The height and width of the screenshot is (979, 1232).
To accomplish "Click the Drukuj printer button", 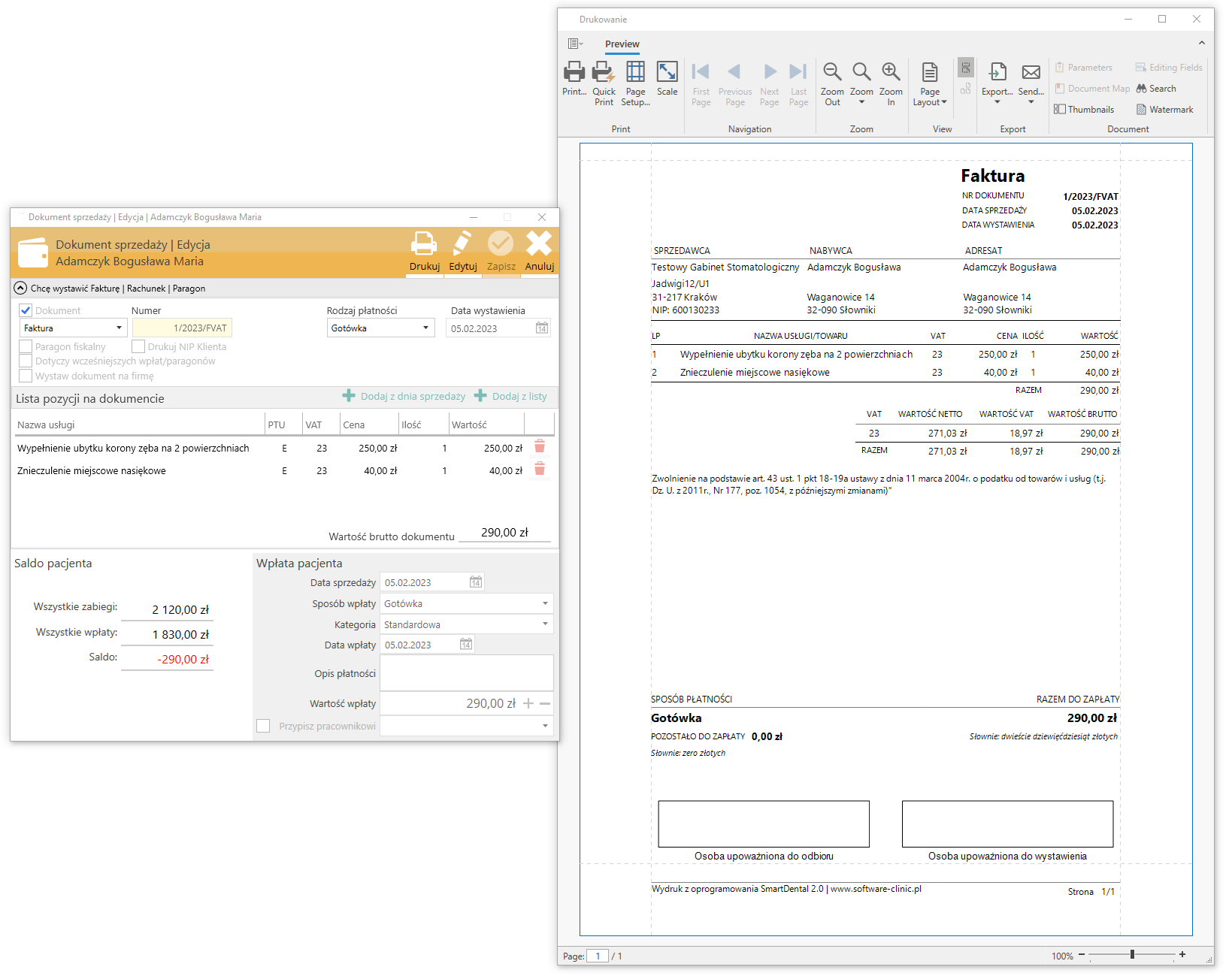I will pyautogui.click(x=425, y=252).
